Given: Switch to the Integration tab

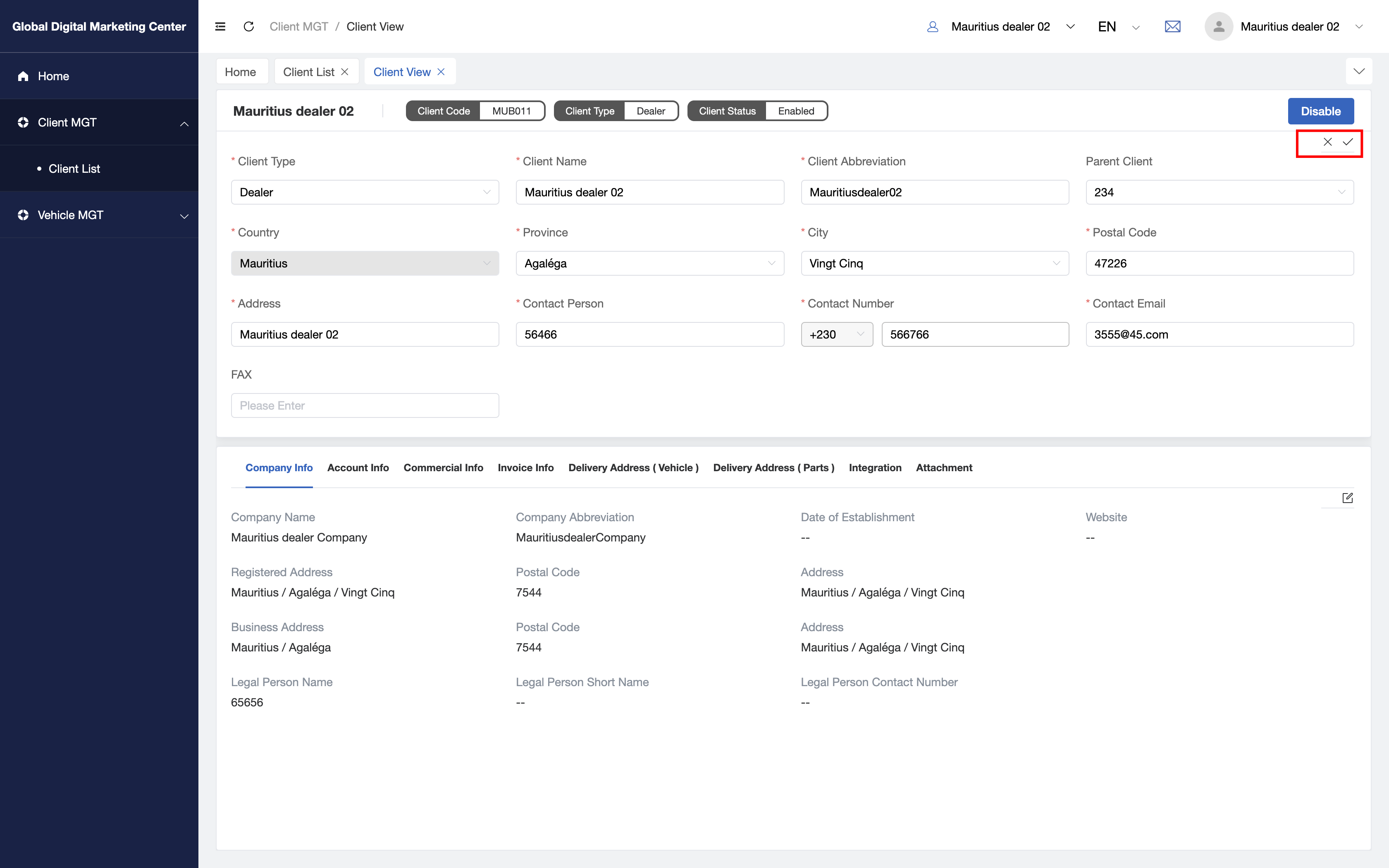Looking at the screenshot, I should pos(875,468).
